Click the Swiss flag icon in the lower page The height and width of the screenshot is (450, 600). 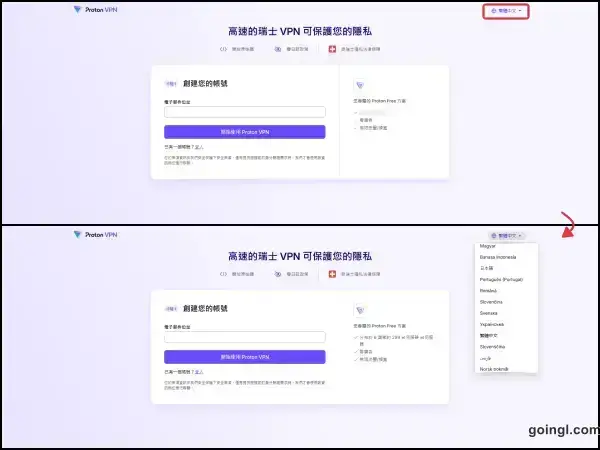coord(332,273)
